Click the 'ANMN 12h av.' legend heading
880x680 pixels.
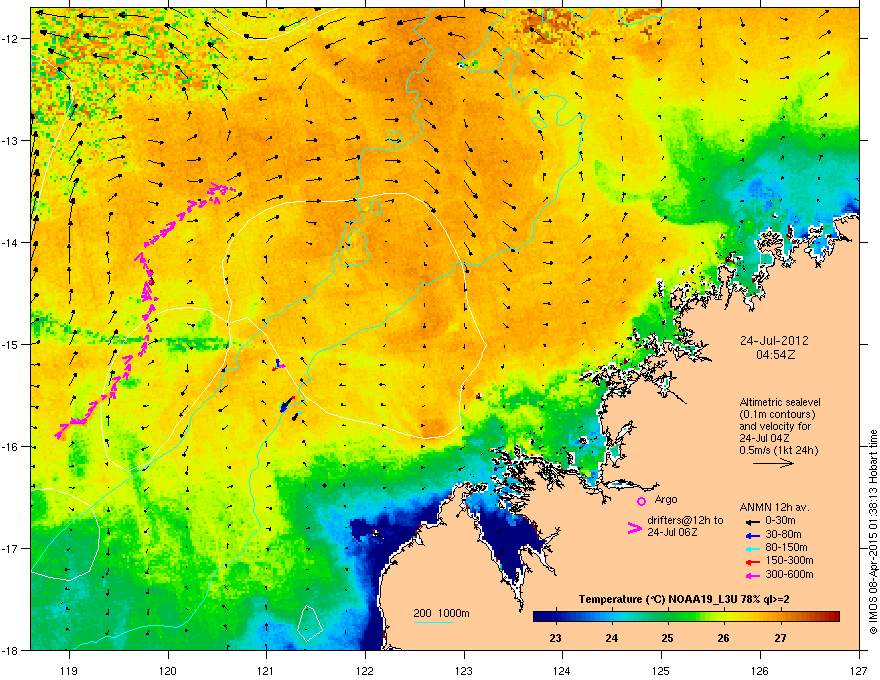(x=774, y=508)
